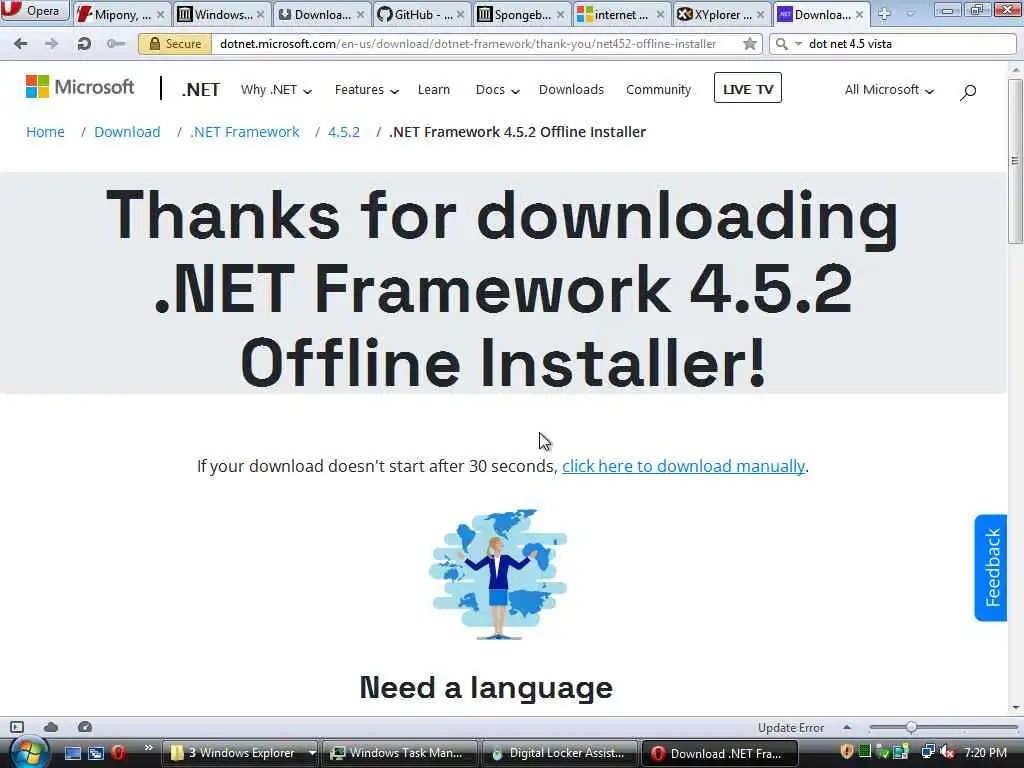
Task: Close the GitHub tab
Action: pos(460,14)
